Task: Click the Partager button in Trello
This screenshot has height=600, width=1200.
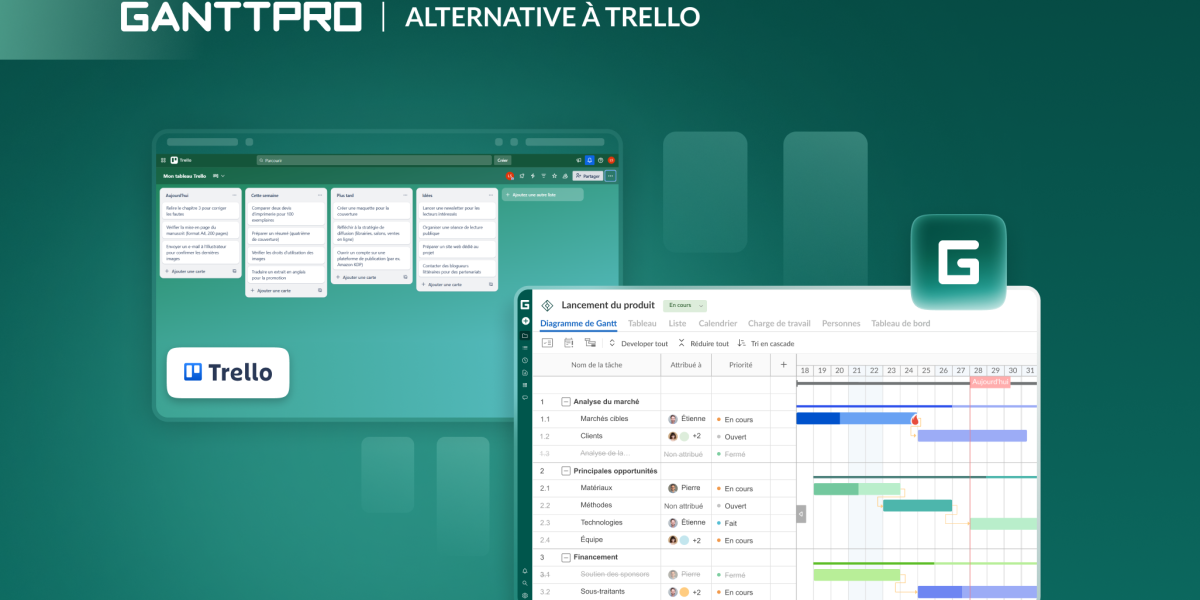Action: [x=587, y=176]
